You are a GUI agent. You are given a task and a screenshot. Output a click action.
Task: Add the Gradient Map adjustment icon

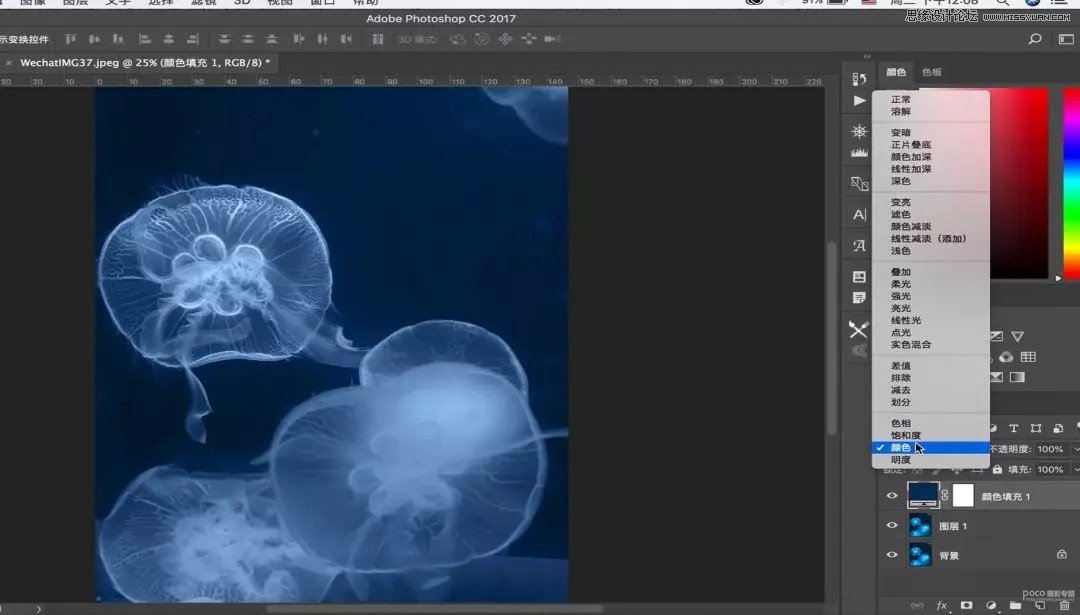1017,377
